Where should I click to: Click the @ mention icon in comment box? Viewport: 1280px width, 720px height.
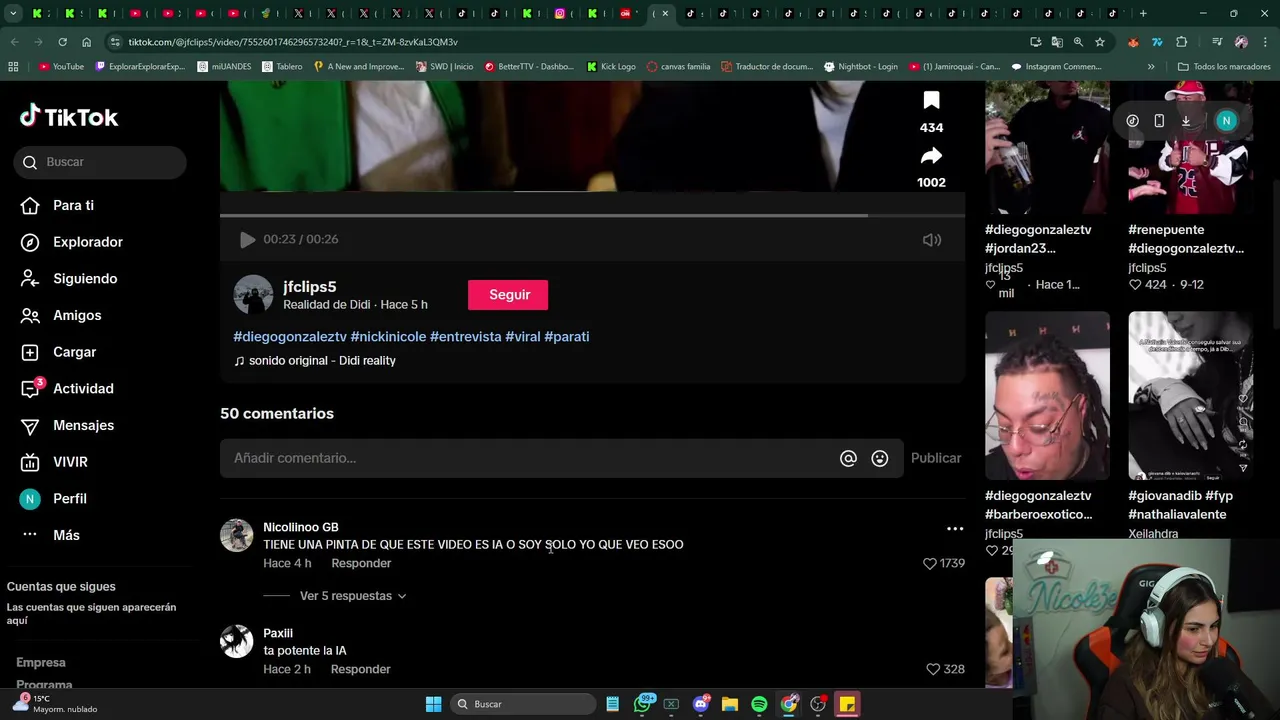tap(848, 458)
